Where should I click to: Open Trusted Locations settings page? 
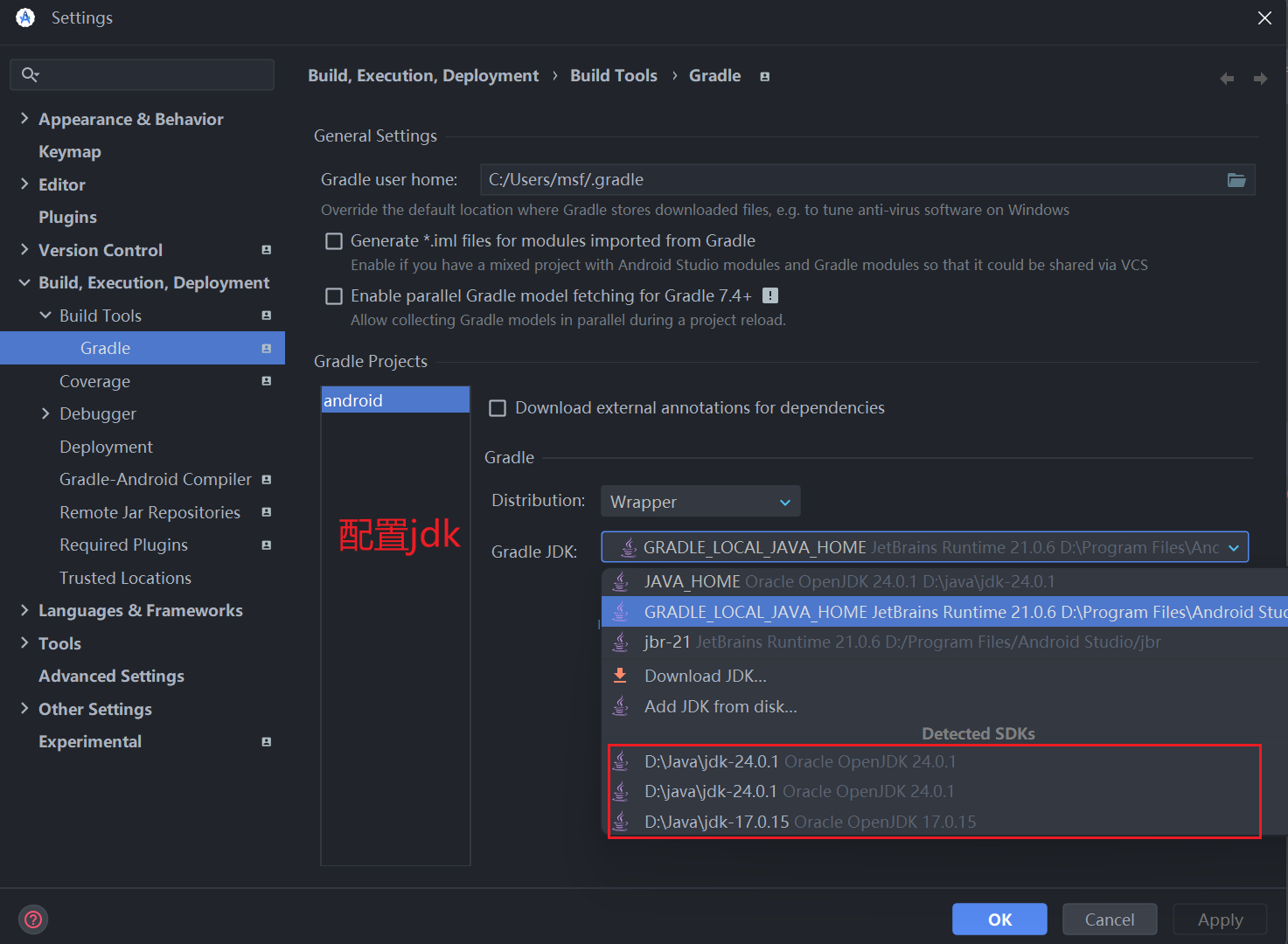point(125,578)
